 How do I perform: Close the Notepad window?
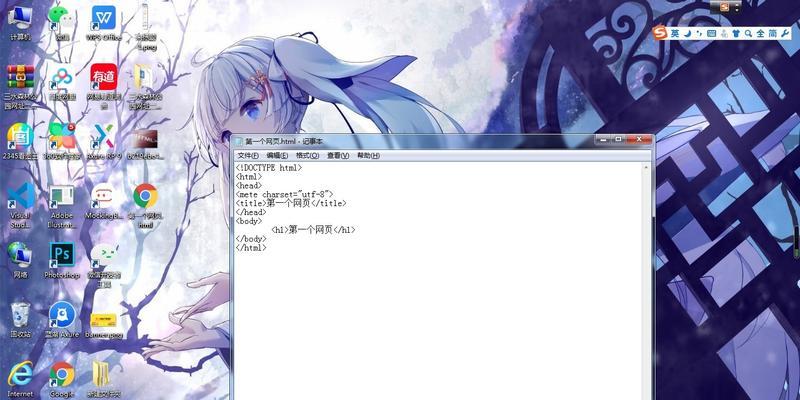coord(638,139)
